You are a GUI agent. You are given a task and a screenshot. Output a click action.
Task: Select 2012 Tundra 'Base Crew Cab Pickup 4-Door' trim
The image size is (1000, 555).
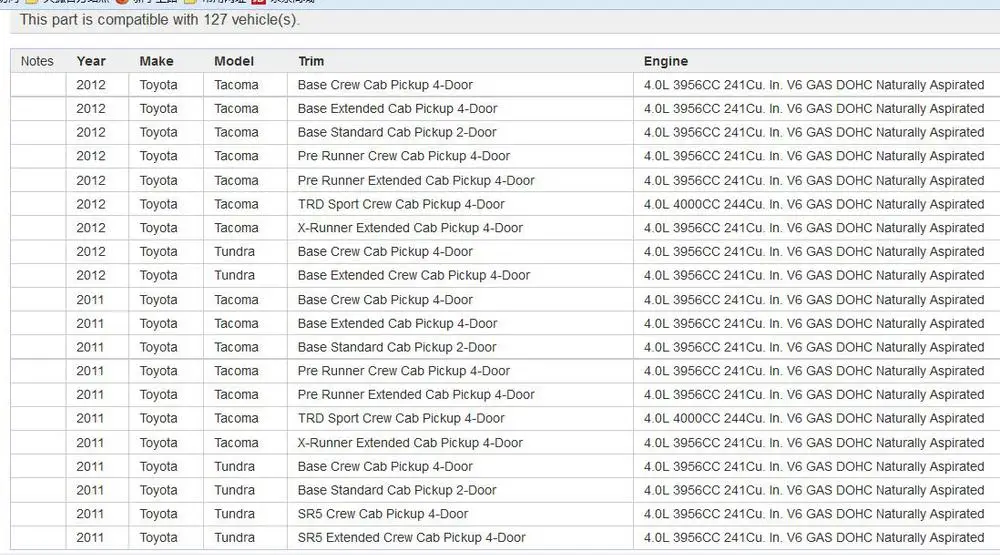[x=385, y=251]
